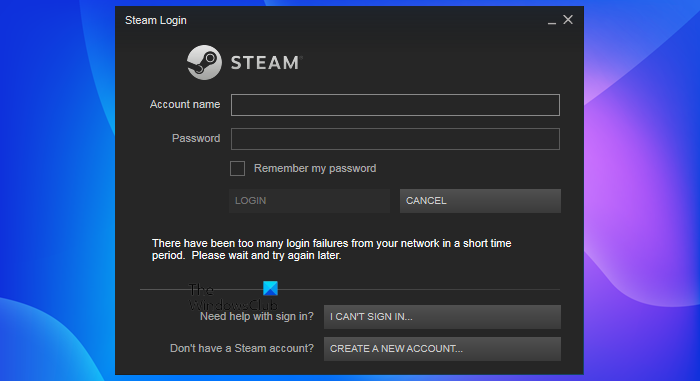Click the "Need help with sign in?" label
The height and width of the screenshot is (381, 700).
click(257, 317)
